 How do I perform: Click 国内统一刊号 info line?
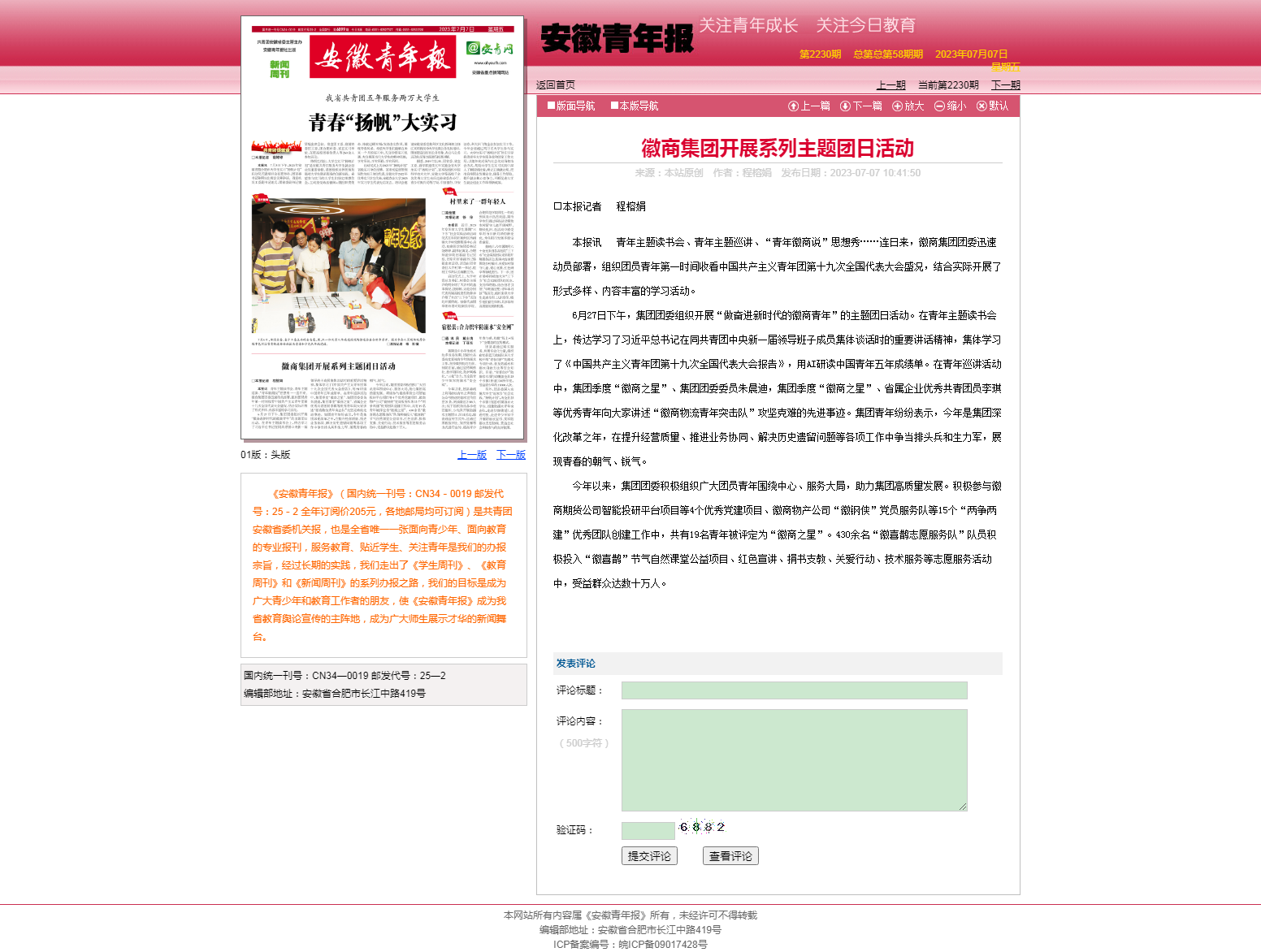pos(344,676)
